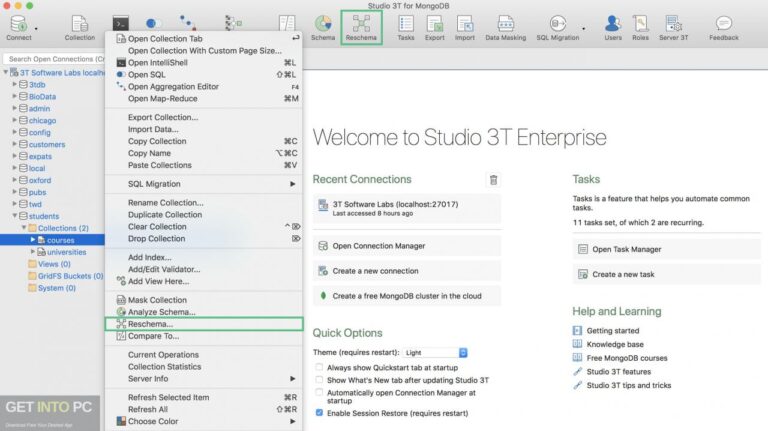Viewport: 768px width, 431px height.
Task: Click the Create a new connection icon
Action: pos(323,271)
